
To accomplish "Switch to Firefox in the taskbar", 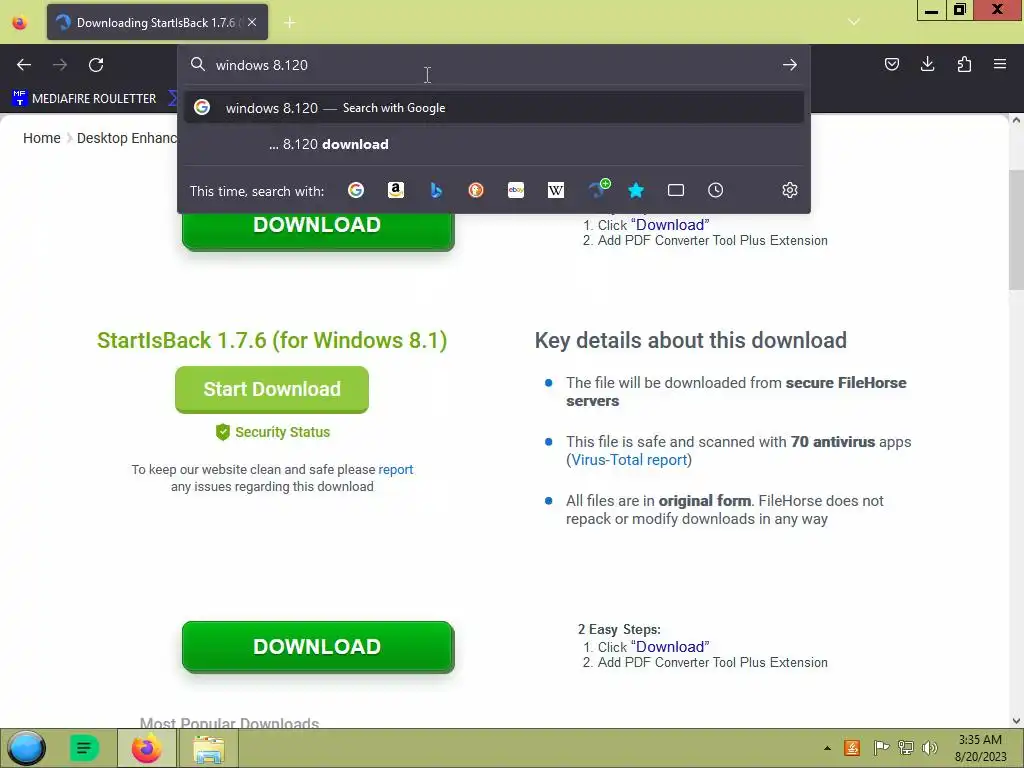I will 146,748.
